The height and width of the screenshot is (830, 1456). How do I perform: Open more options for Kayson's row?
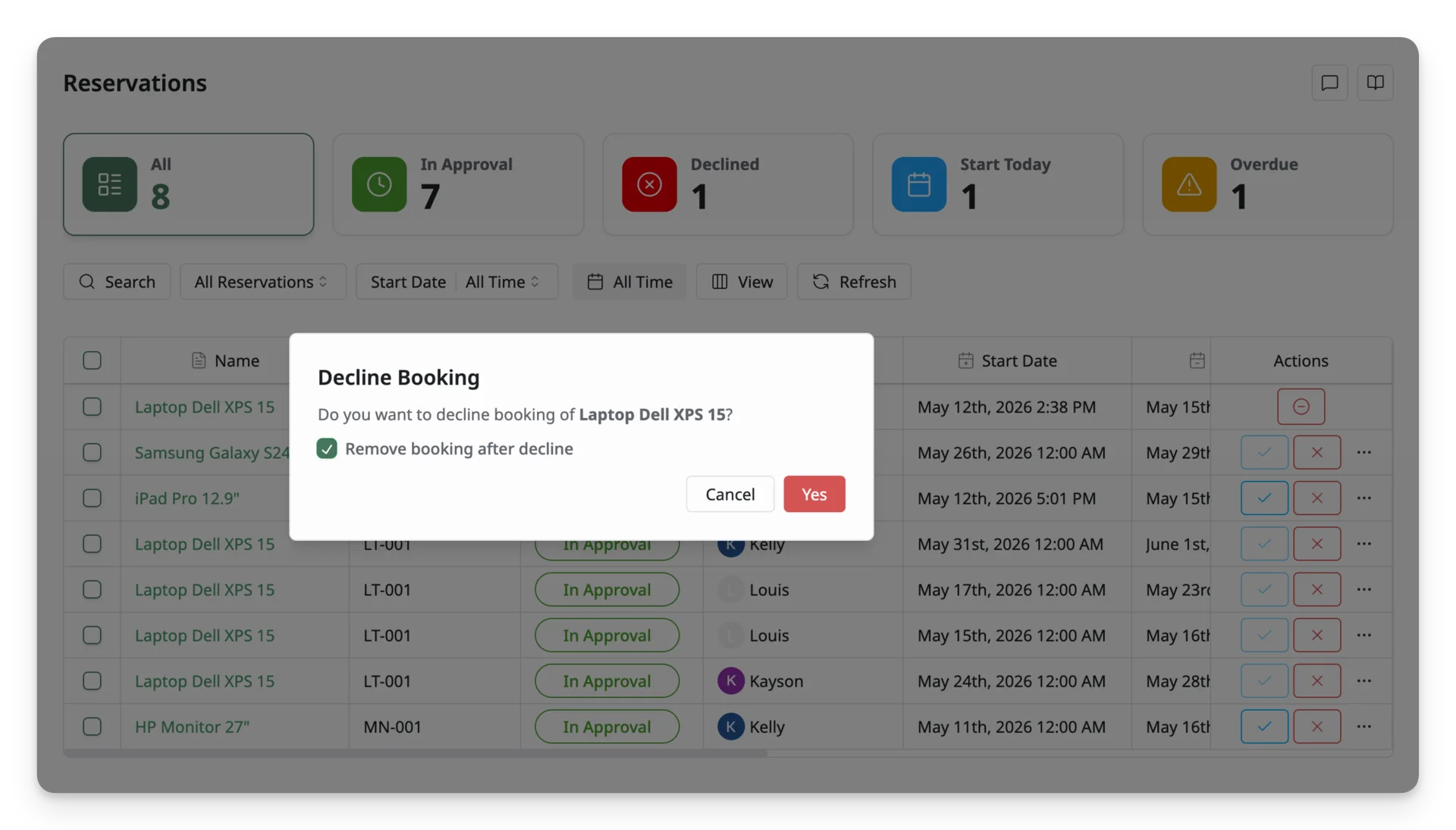point(1363,681)
